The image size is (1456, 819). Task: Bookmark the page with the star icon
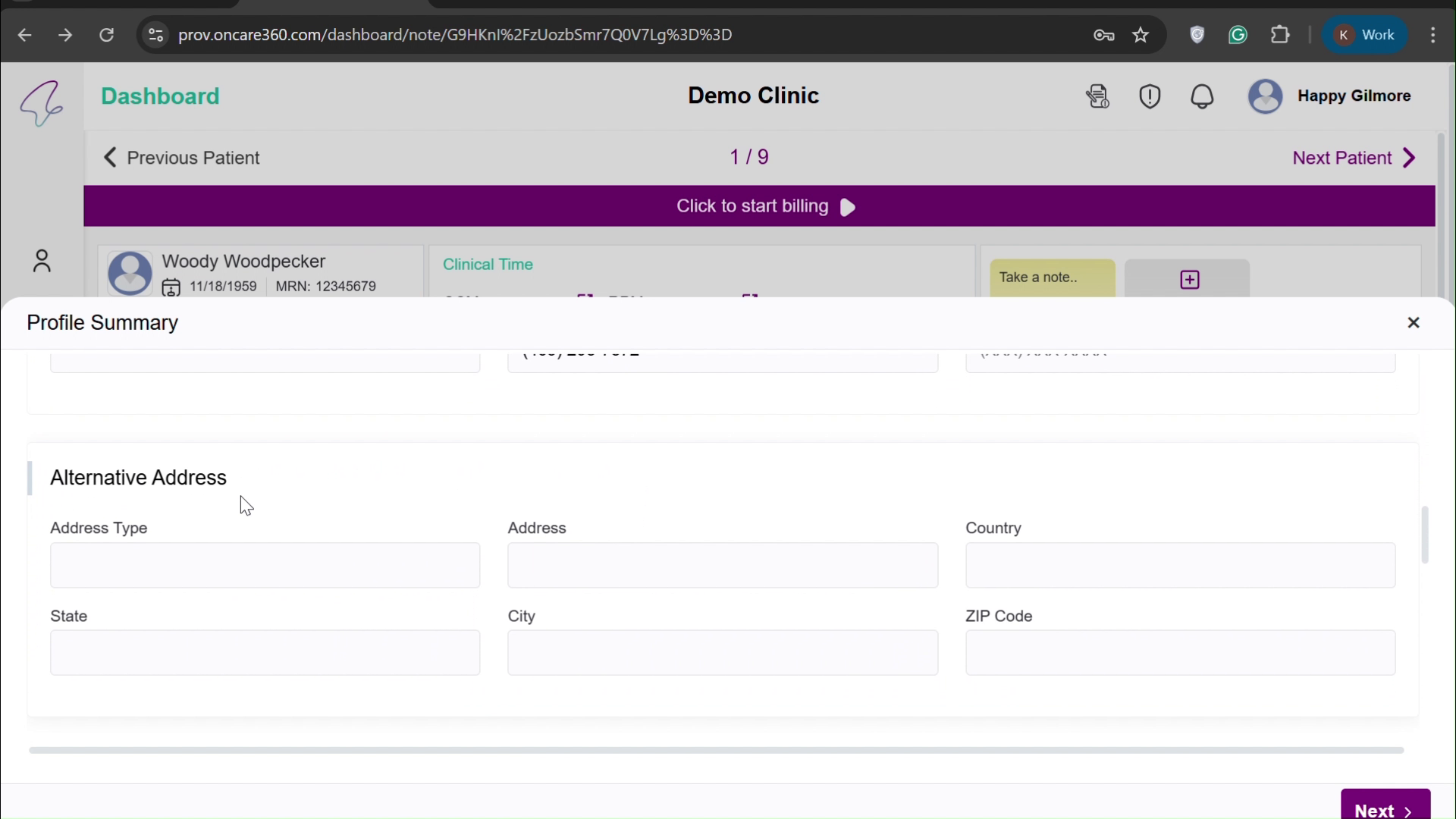[1141, 35]
